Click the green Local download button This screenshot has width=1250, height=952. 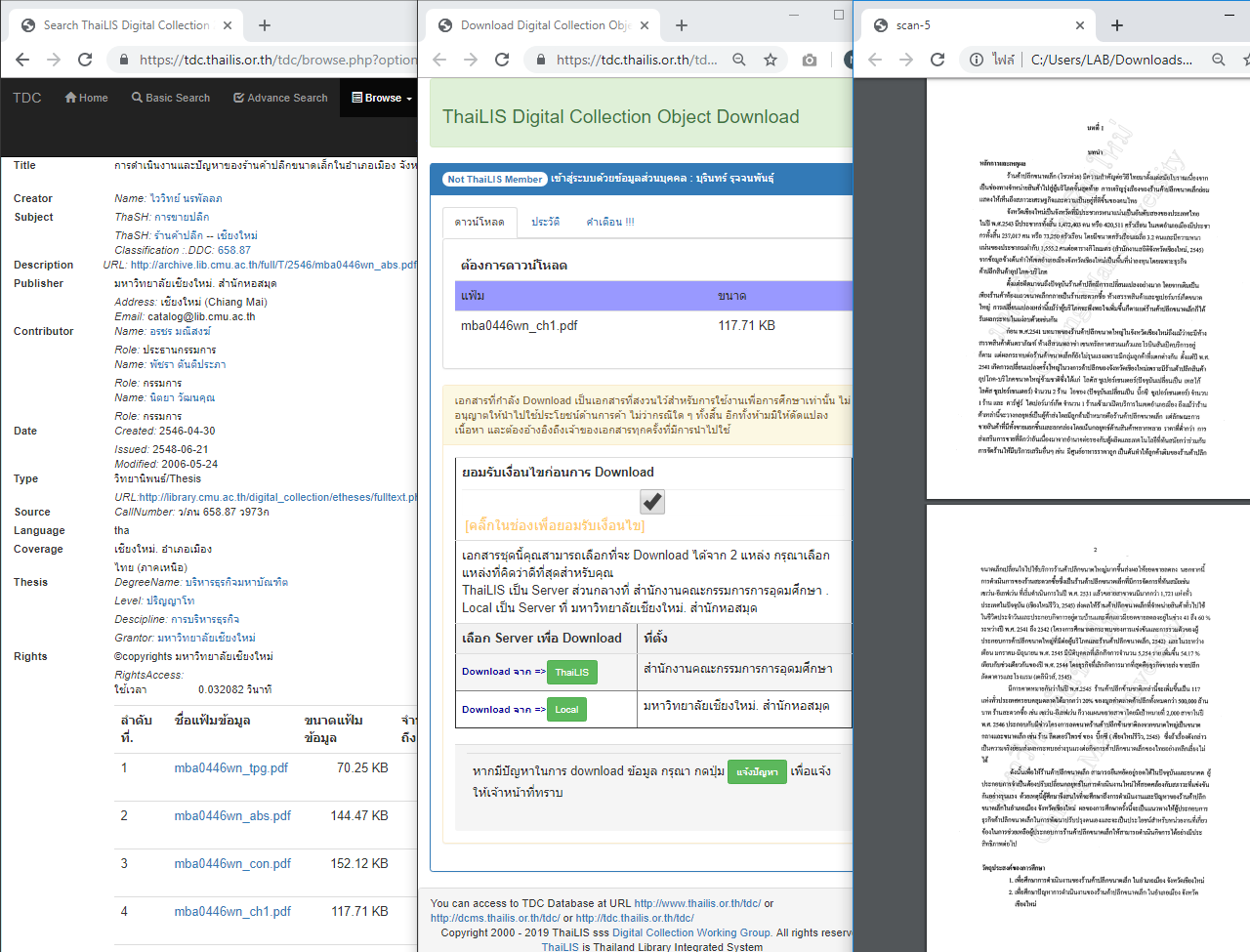point(566,710)
